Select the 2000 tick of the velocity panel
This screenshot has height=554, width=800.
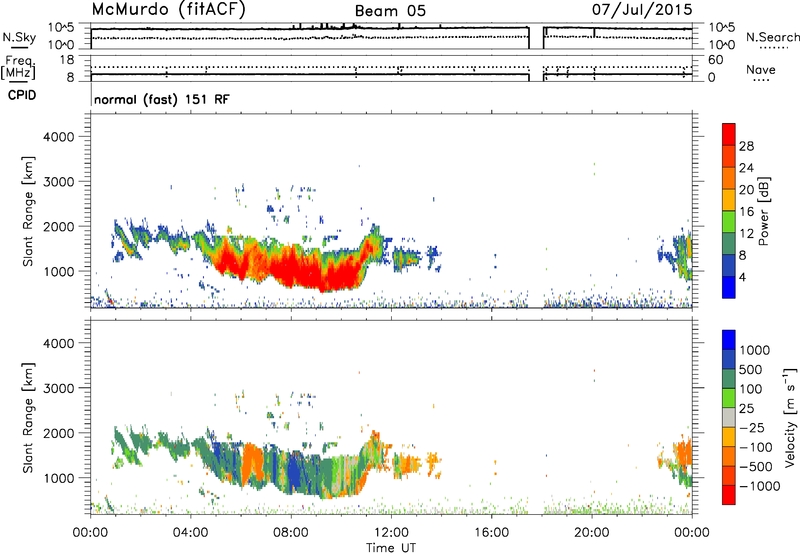point(58,433)
